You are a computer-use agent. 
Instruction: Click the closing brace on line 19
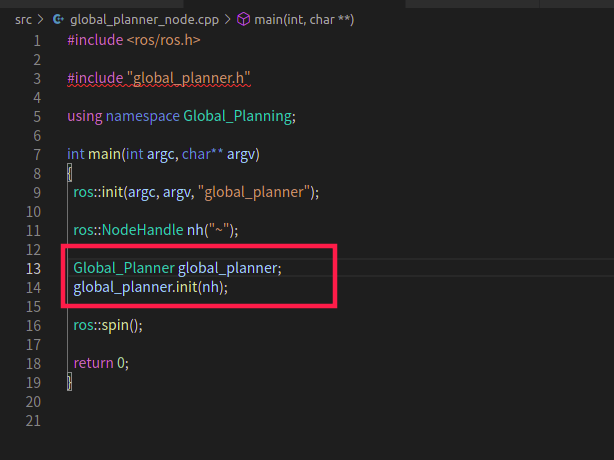(70, 382)
